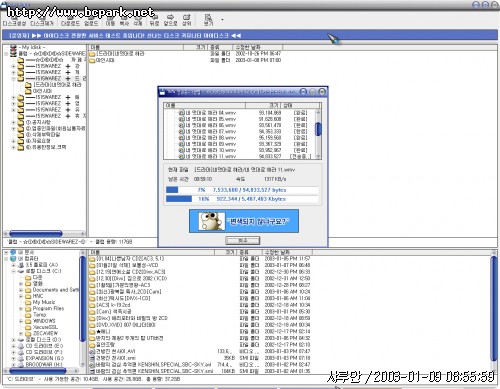Click the 이동 (move) toolbar icon
Viewport: 500px width, 389px height.
click(x=110, y=20)
